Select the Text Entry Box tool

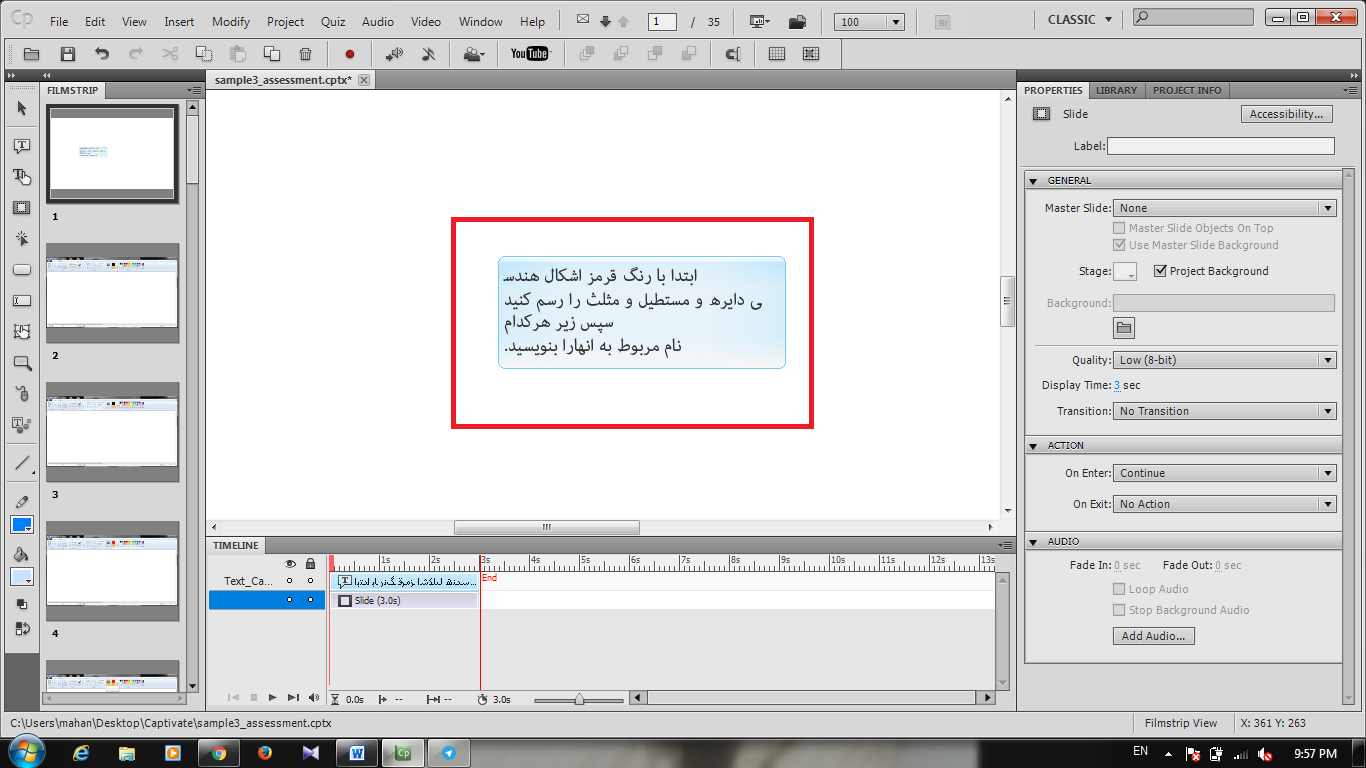(22, 300)
